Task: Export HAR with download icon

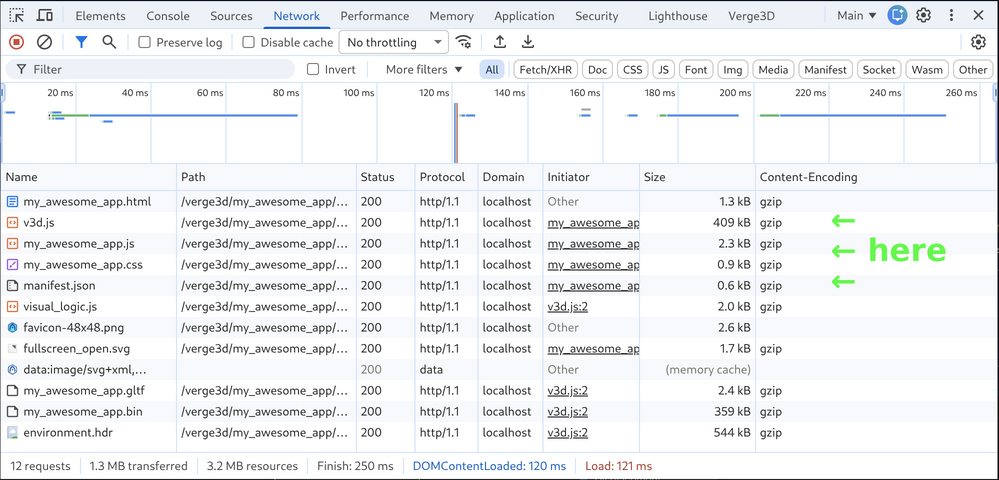Action: point(528,42)
